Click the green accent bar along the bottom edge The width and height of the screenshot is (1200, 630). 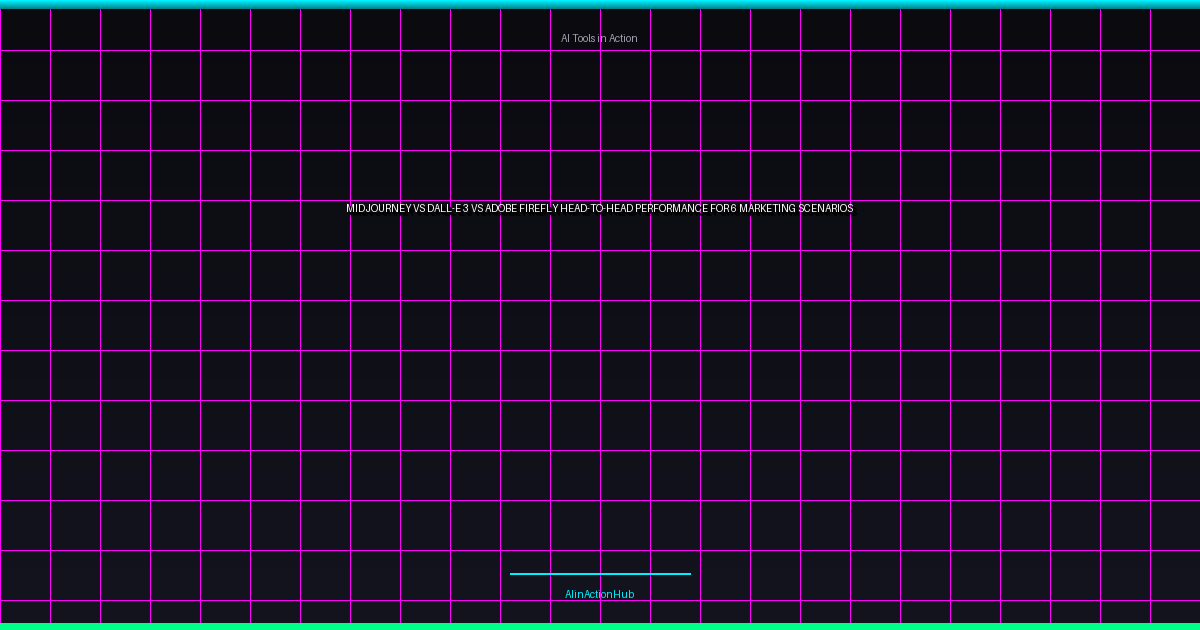coord(600,626)
